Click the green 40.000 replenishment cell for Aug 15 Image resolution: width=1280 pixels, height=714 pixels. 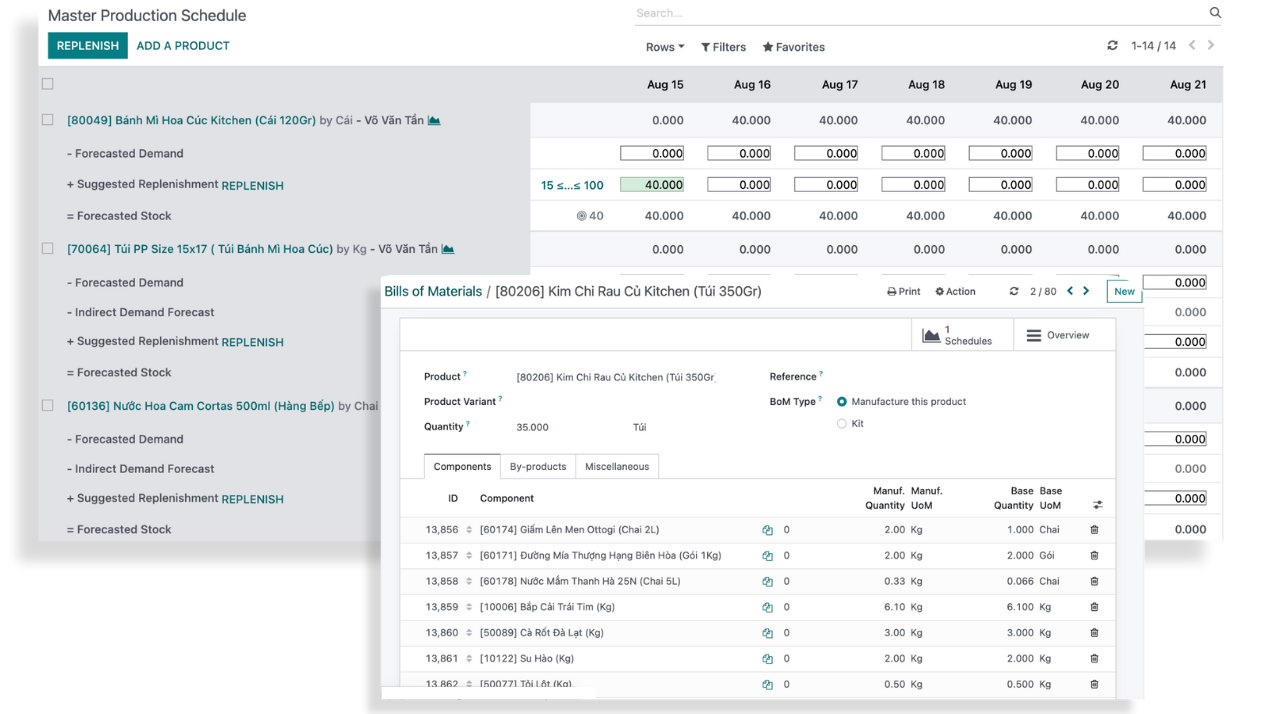[652, 185]
